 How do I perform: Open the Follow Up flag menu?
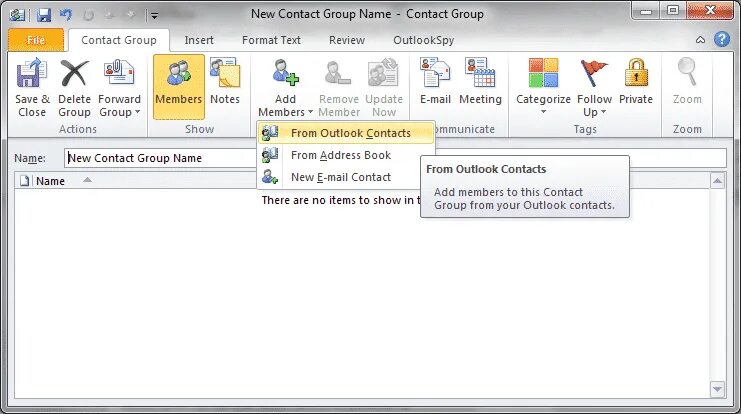pos(594,88)
